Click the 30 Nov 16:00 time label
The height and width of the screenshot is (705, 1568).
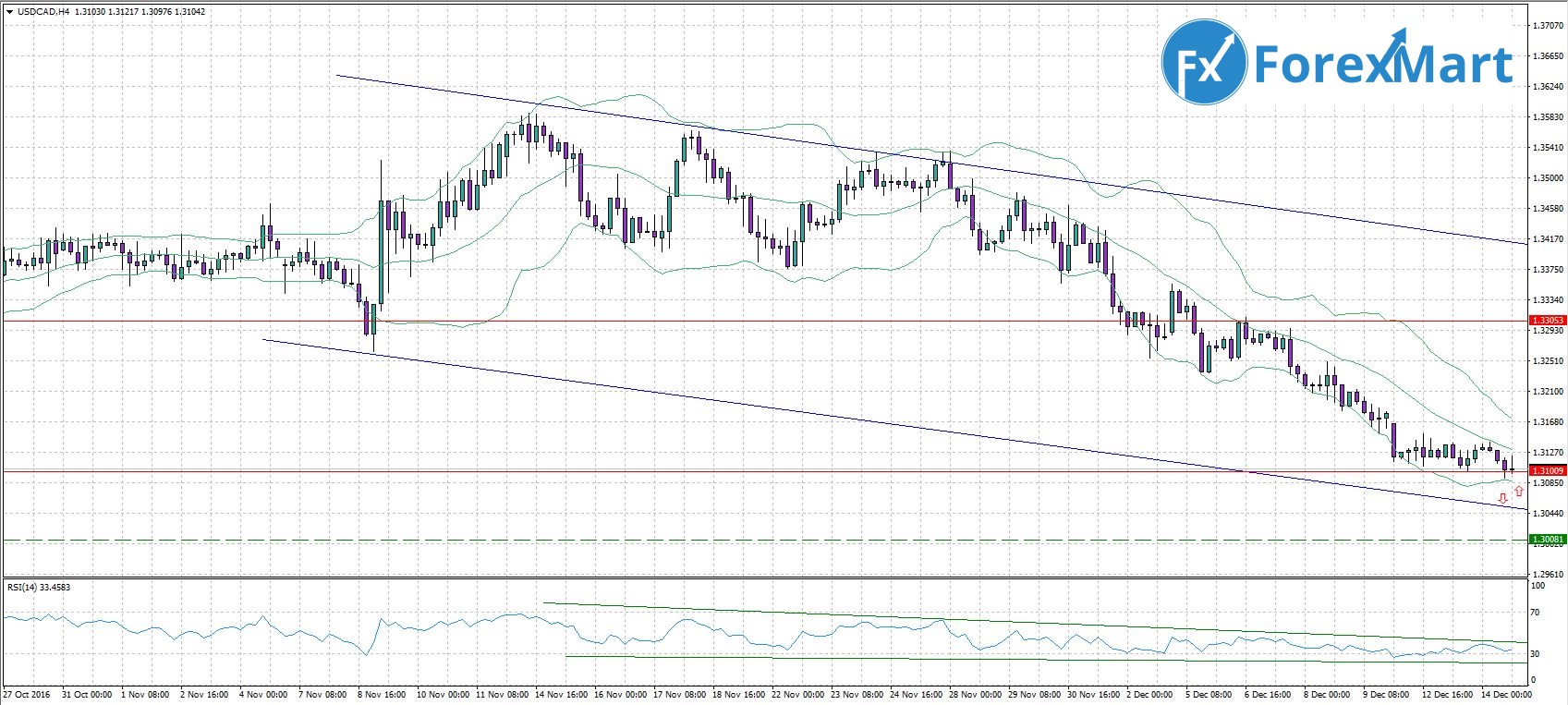[x=1093, y=694]
